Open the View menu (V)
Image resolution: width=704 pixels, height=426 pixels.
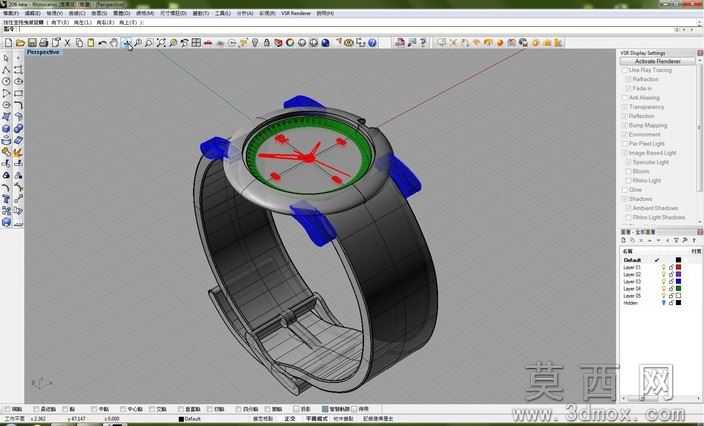(x=55, y=13)
